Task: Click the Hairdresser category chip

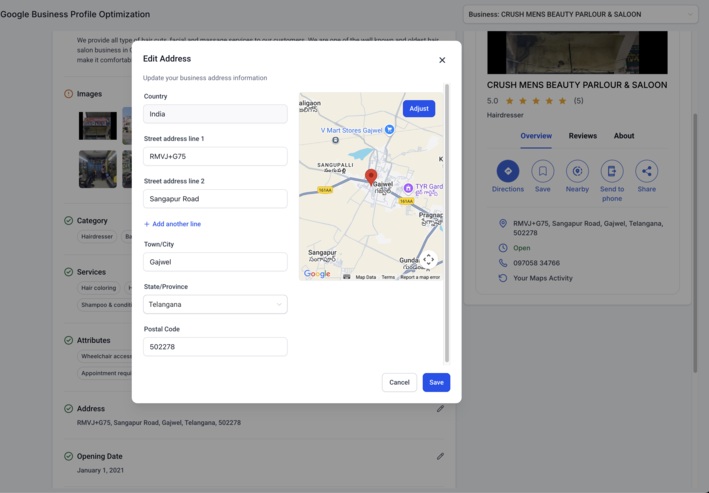Action: pyautogui.click(x=97, y=237)
